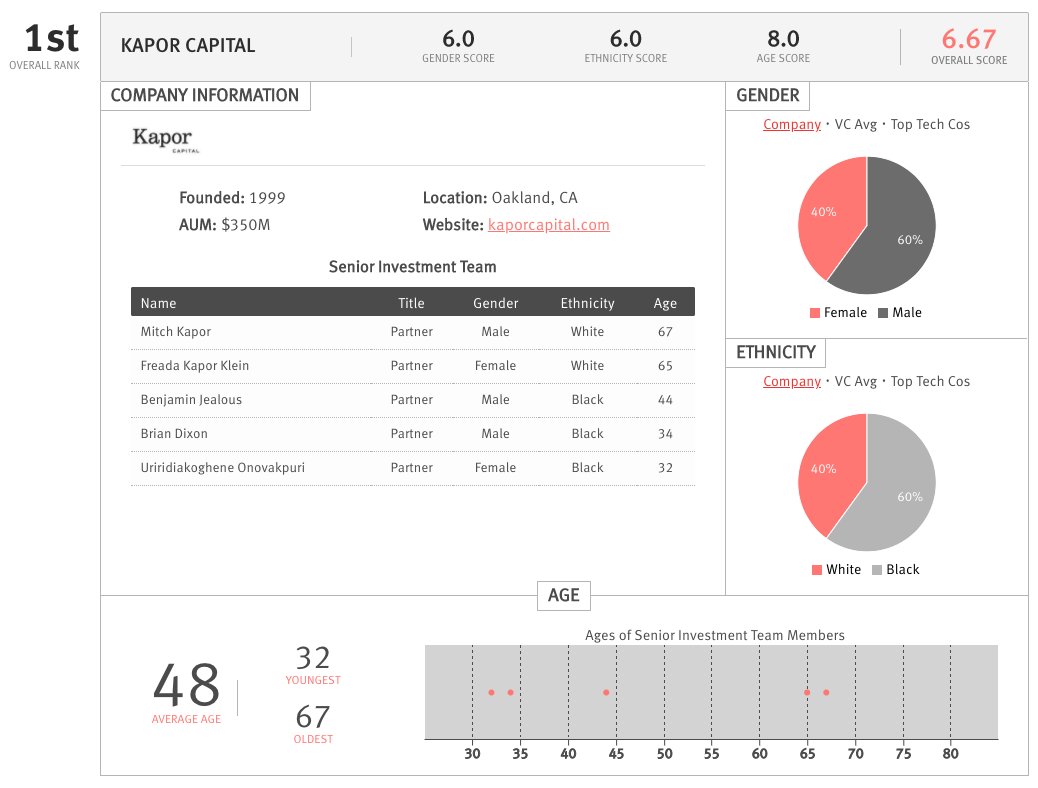The width and height of the screenshot is (1038, 788).
Task: Click the Location: Oakland, CA text
Action: click(500, 198)
